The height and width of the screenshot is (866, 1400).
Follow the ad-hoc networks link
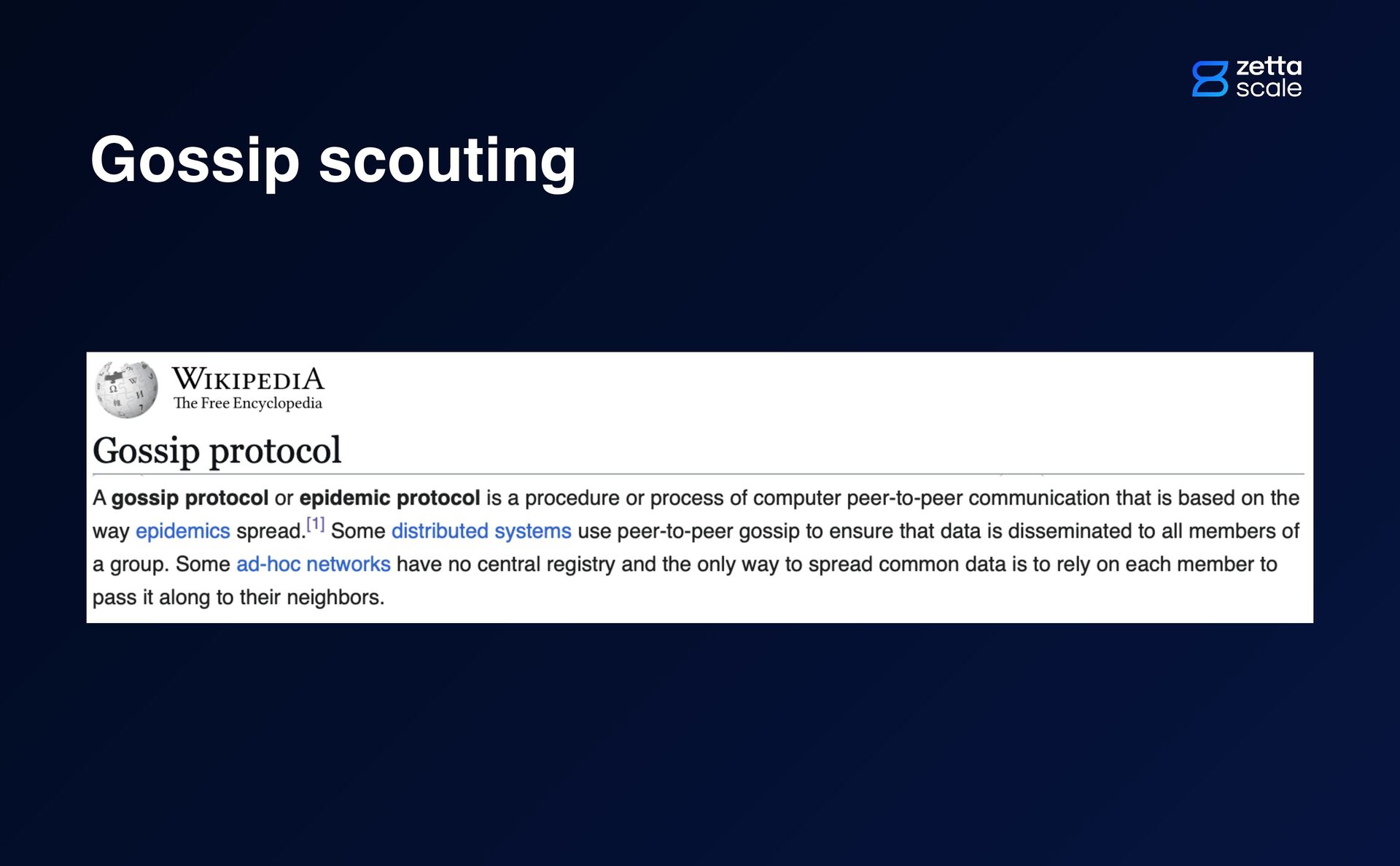pos(314,564)
